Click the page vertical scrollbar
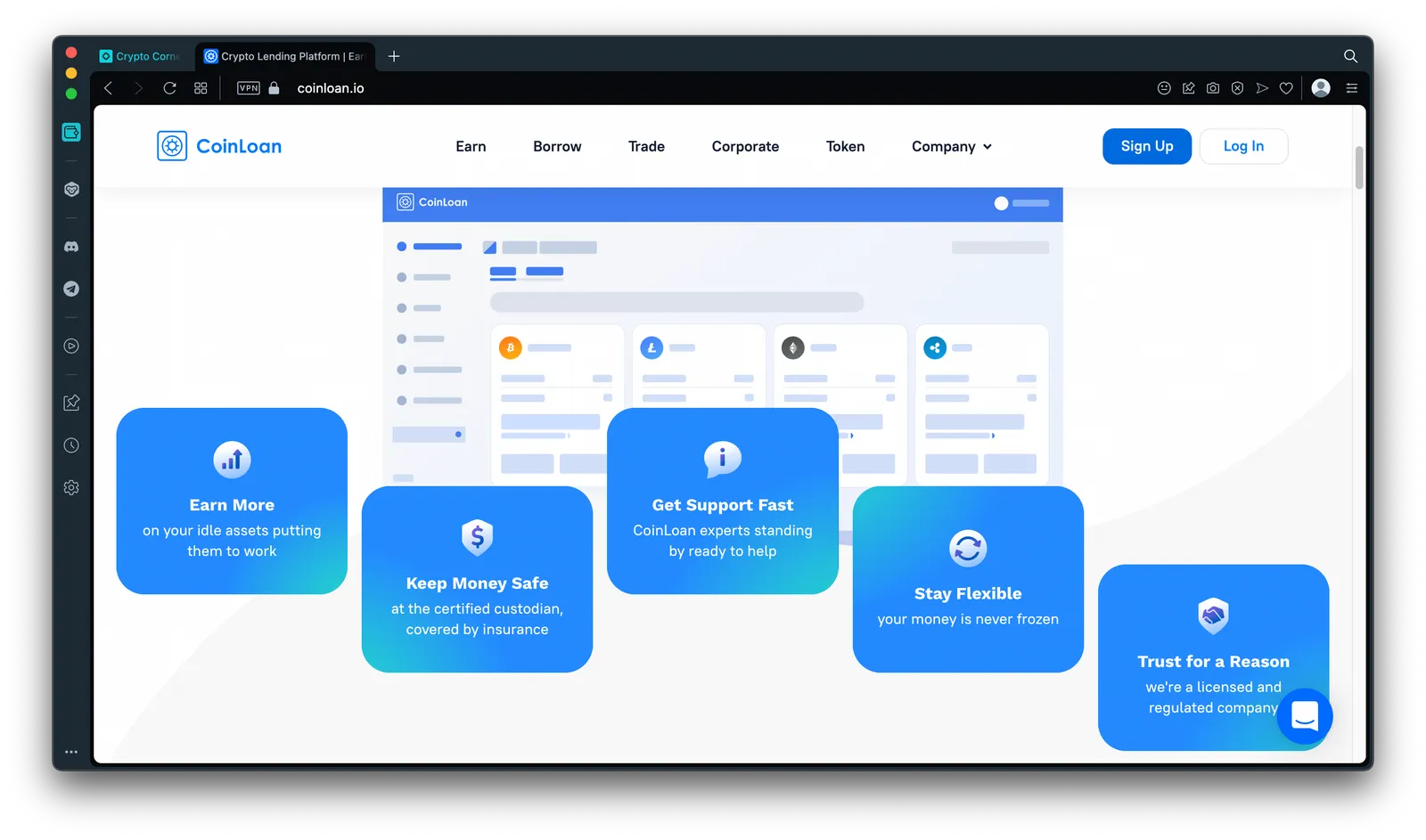Screen dimensions: 1426x840 (x=1359, y=168)
